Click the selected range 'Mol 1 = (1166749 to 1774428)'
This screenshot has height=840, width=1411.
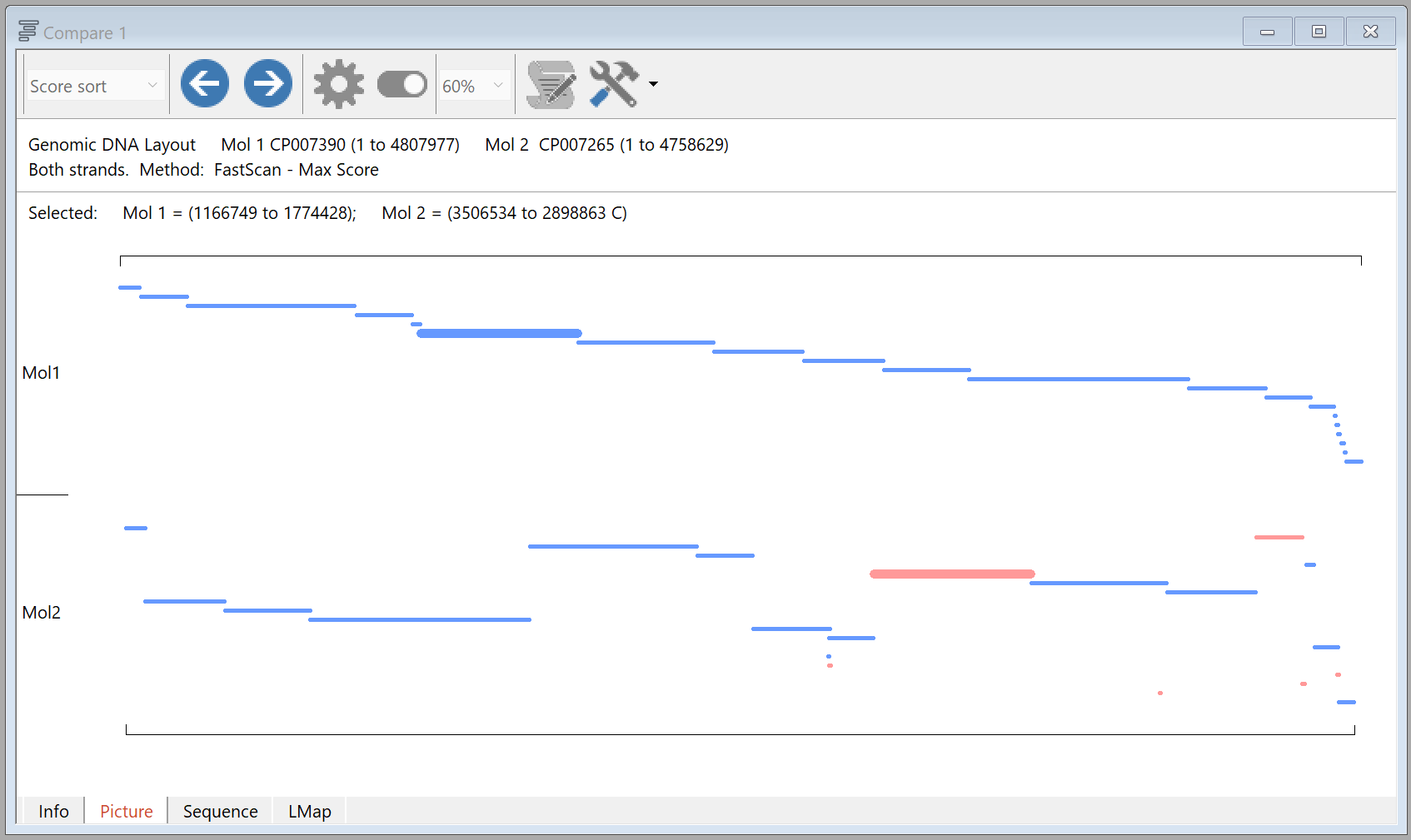coord(239,213)
